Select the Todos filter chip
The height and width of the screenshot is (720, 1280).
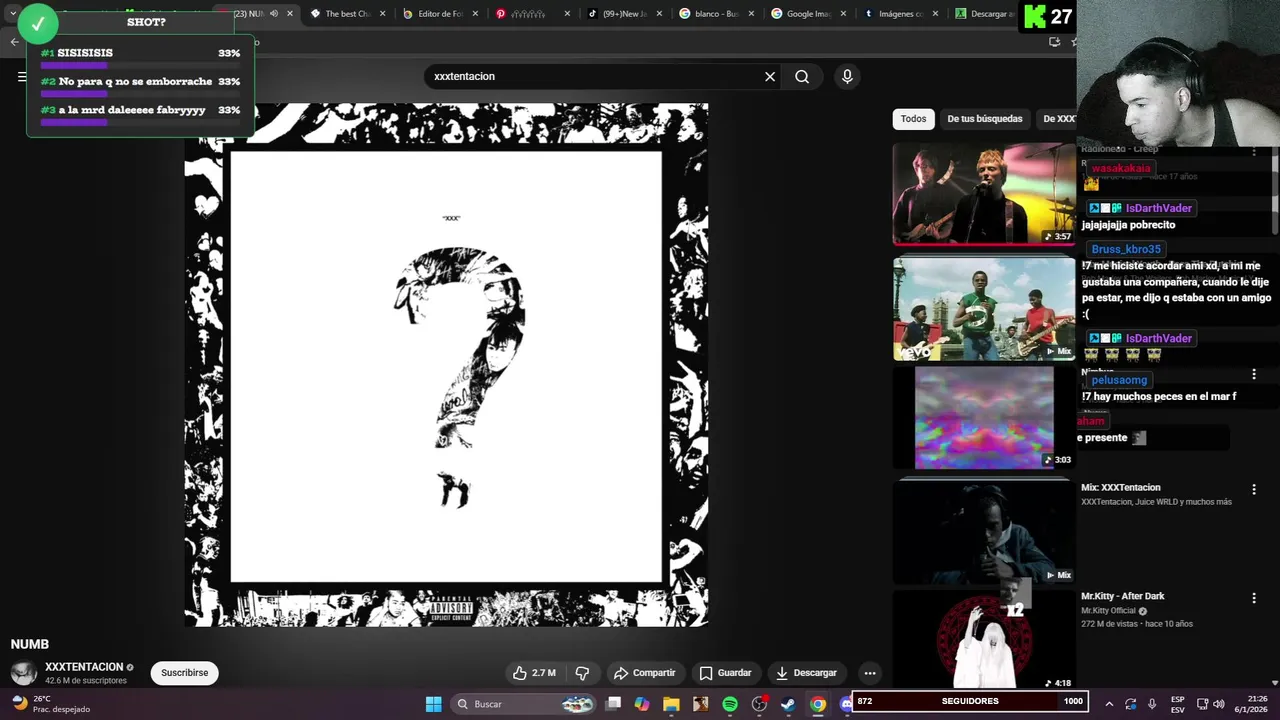pos(913,119)
